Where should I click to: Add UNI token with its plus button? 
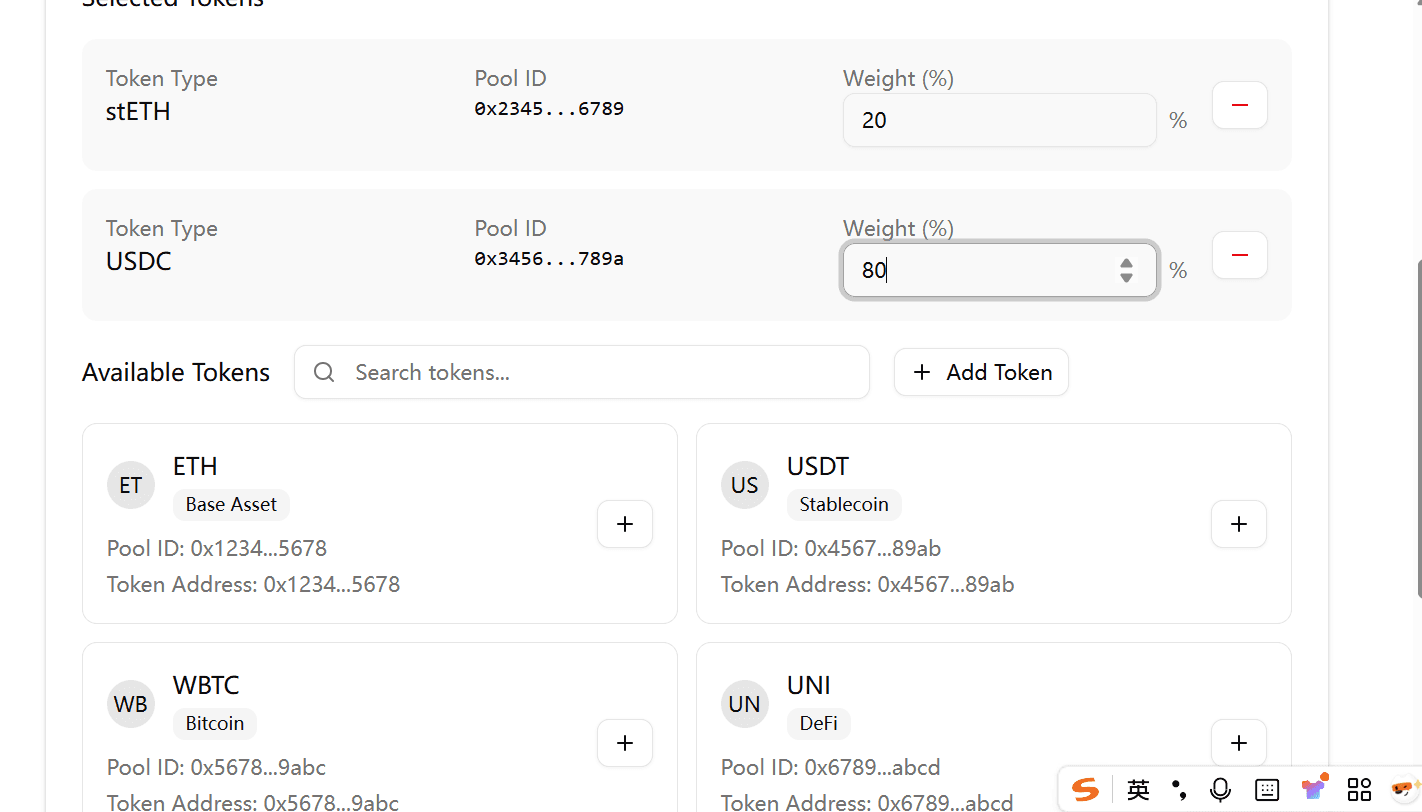[1238, 743]
